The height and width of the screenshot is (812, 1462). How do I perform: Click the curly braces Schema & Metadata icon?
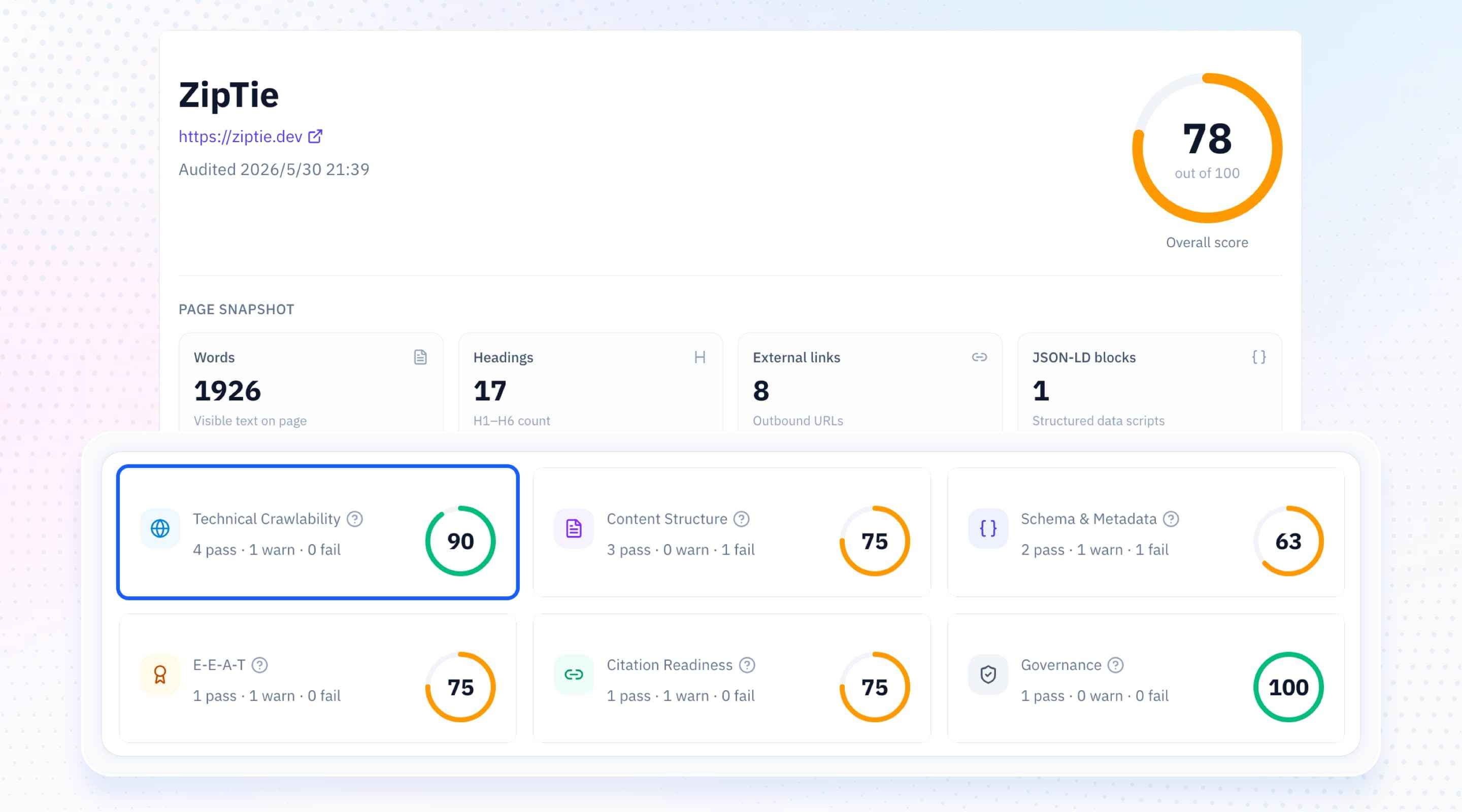point(988,528)
